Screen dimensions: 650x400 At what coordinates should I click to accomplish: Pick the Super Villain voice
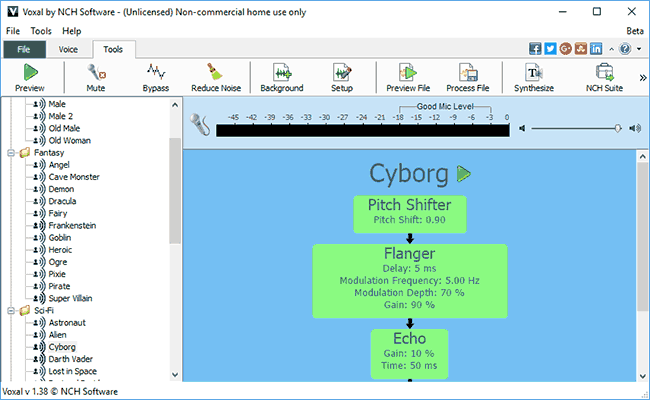[x=70, y=298]
